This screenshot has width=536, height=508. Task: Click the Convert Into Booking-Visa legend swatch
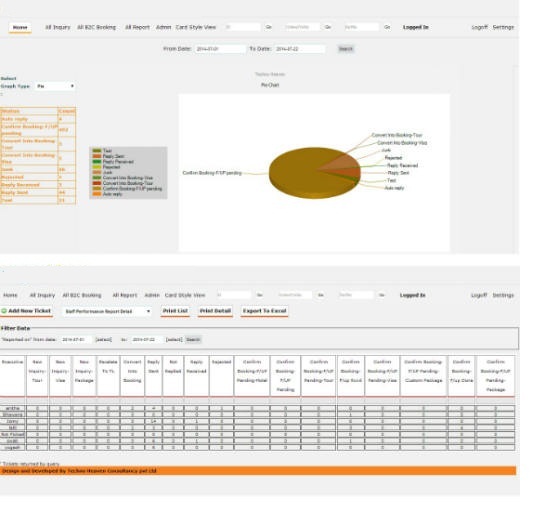point(97,178)
